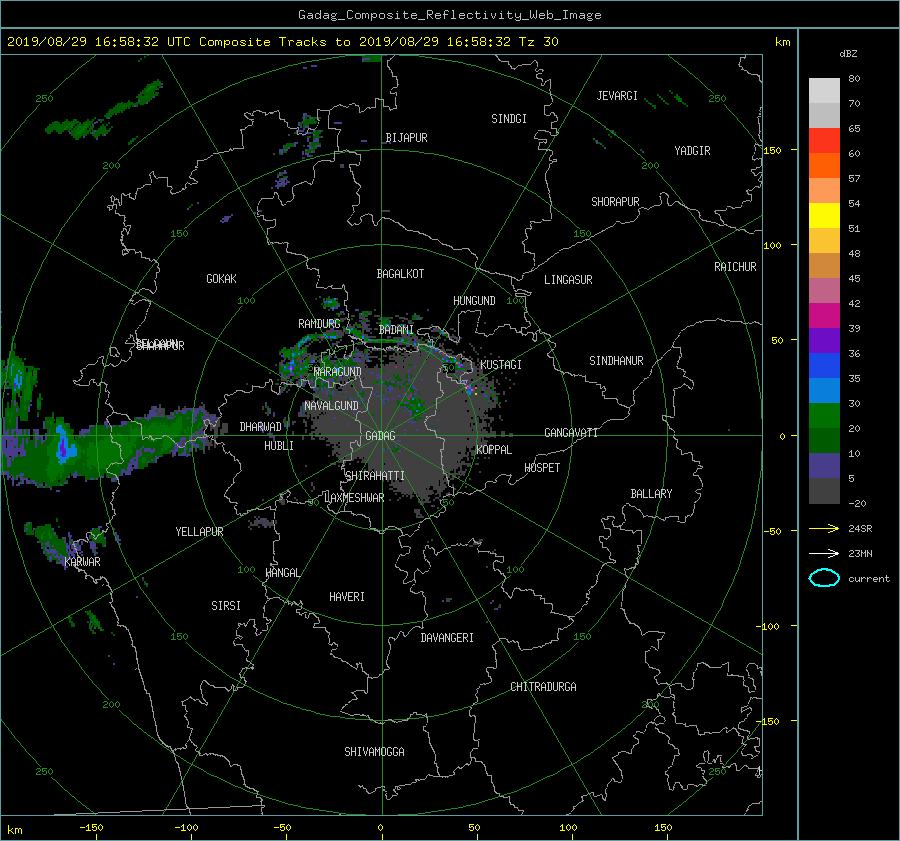Click the HANGAL label
This screenshot has width=900, height=841.
(x=282, y=573)
